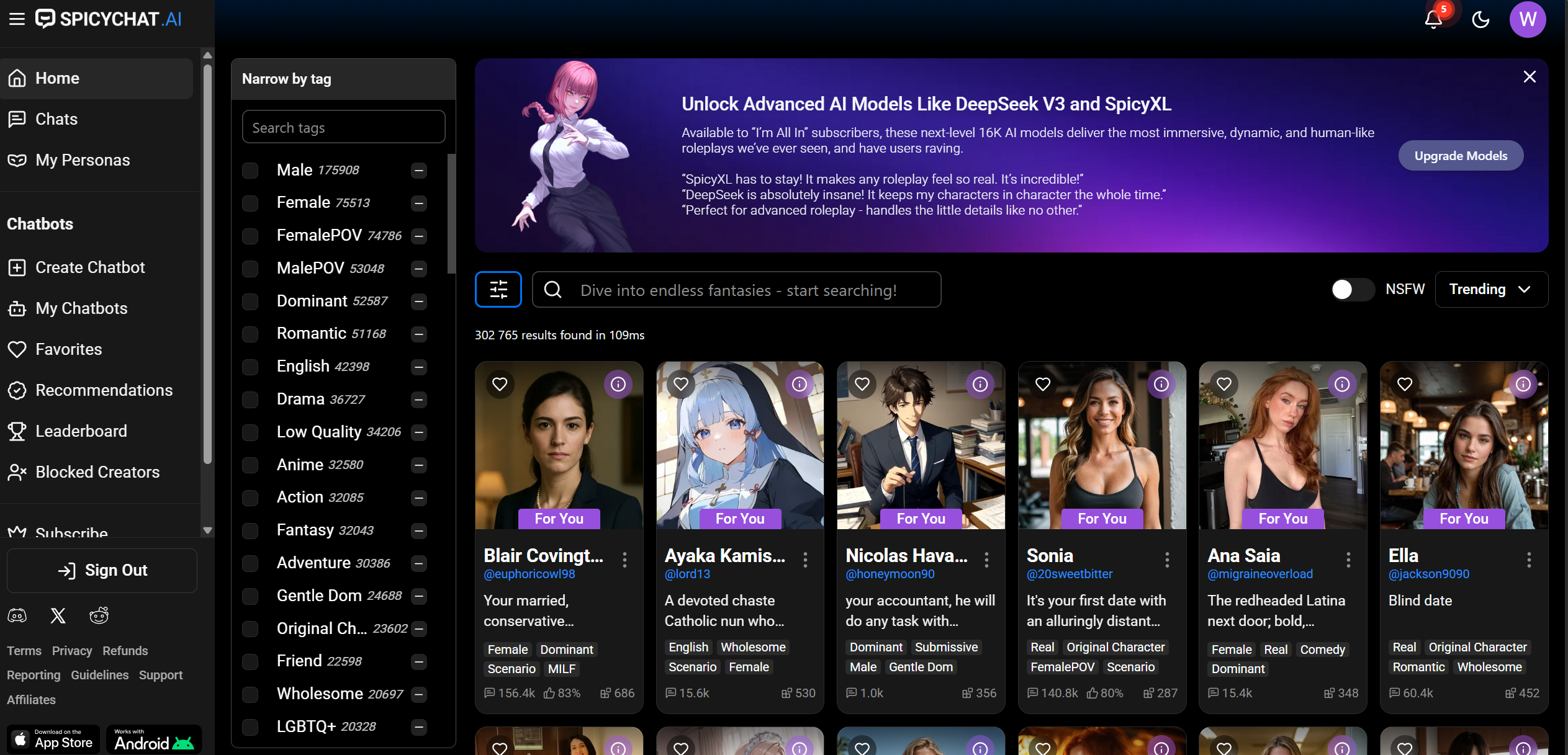Screen dimensions: 1568x755
Task: Show info for Sonia card
Action: point(1161,384)
